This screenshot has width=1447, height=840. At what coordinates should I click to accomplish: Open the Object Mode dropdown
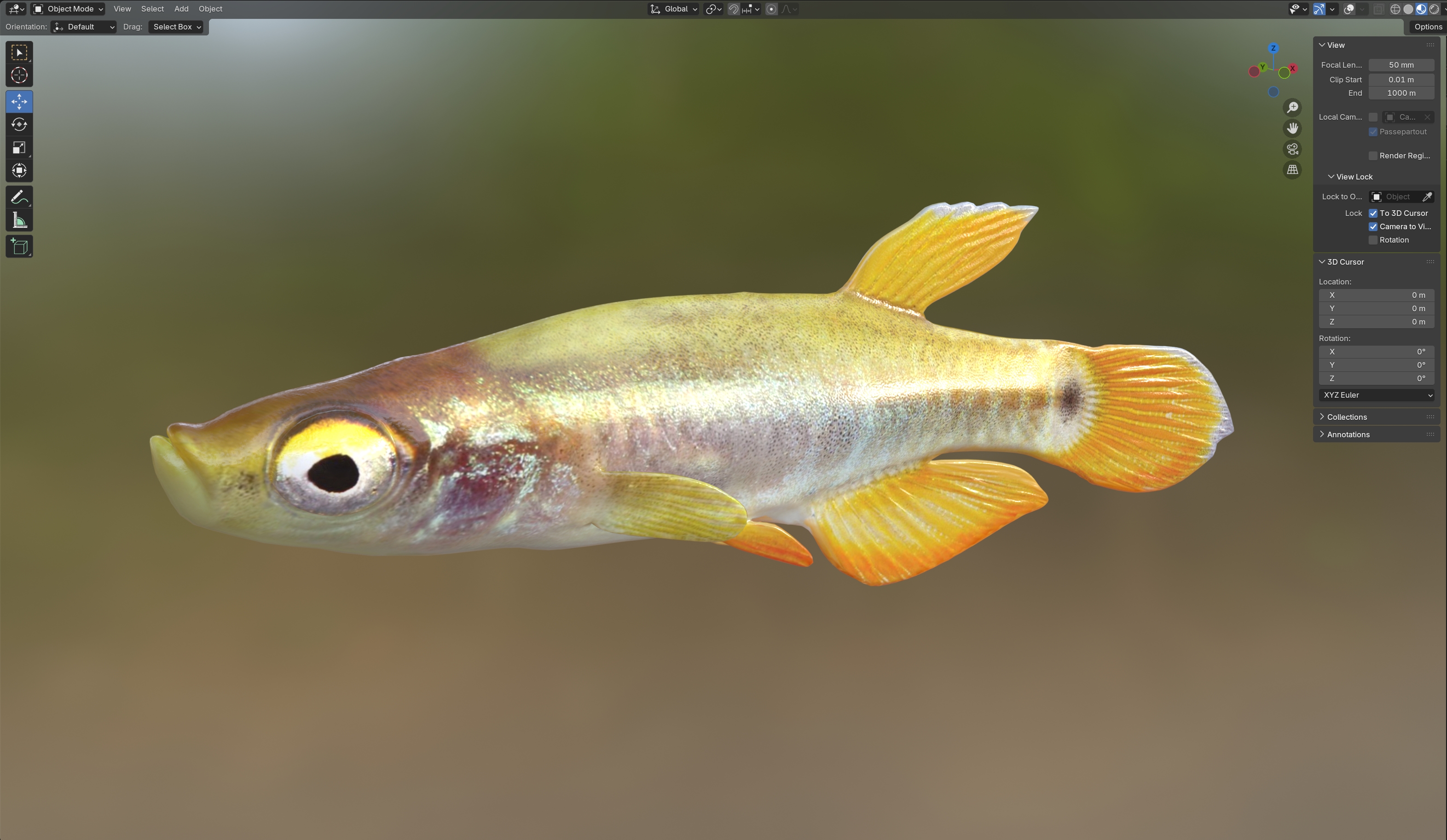[68, 9]
